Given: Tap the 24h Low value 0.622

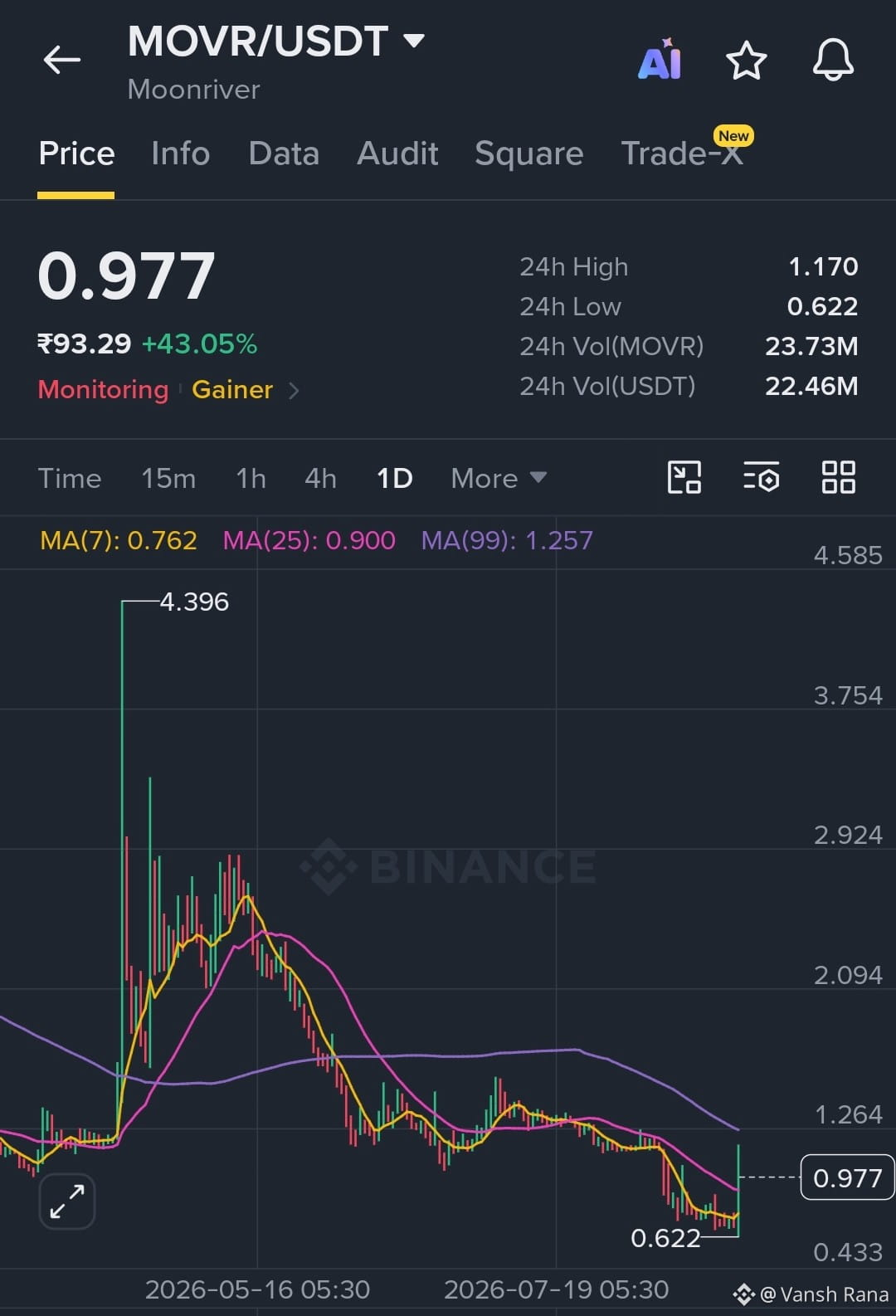Looking at the screenshot, I should click(x=822, y=306).
